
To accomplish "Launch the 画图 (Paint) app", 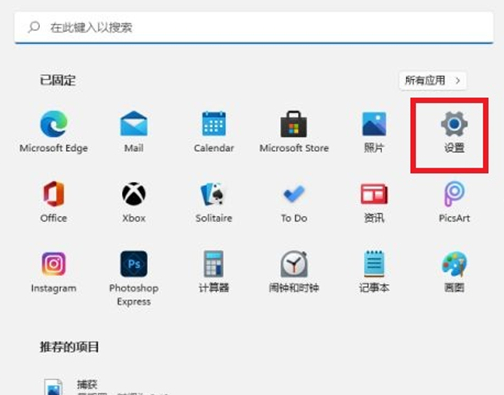I will [454, 272].
